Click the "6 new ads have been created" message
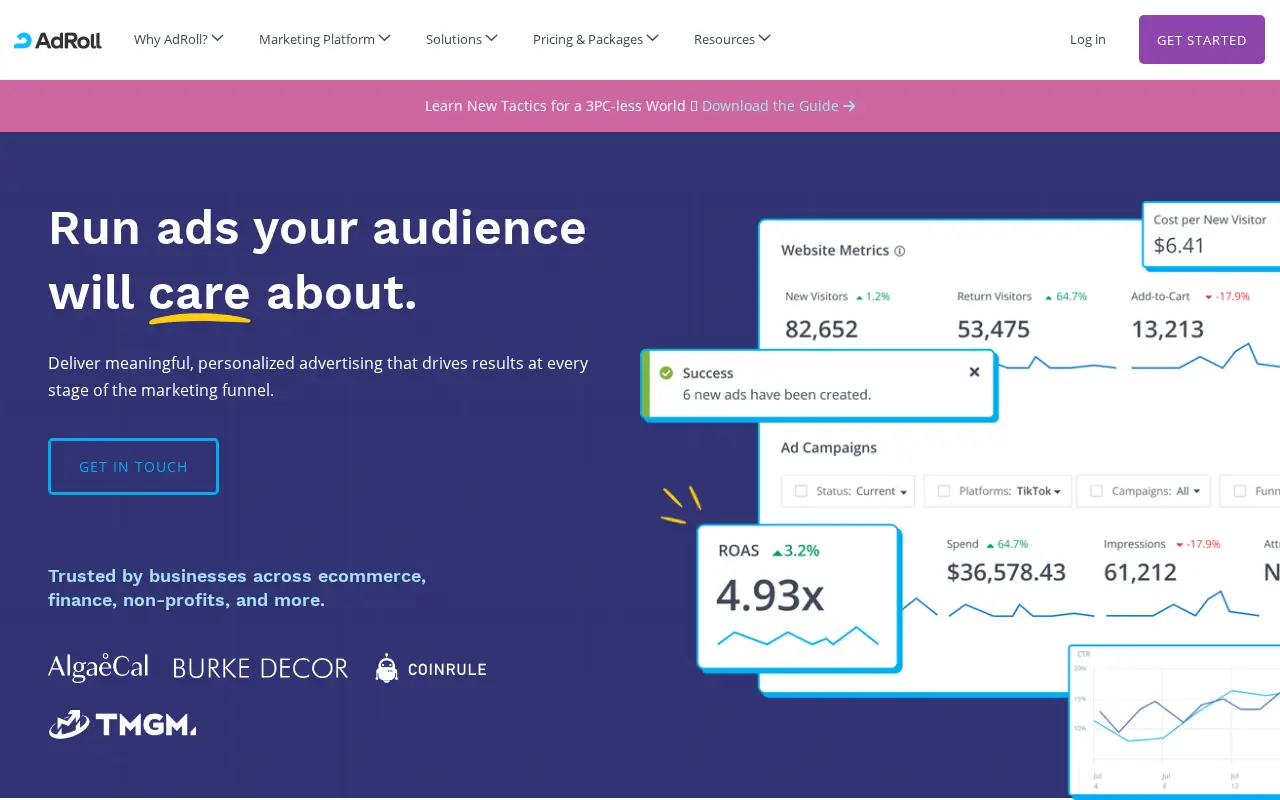This screenshot has width=1280, height=800. [x=777, y=395]
